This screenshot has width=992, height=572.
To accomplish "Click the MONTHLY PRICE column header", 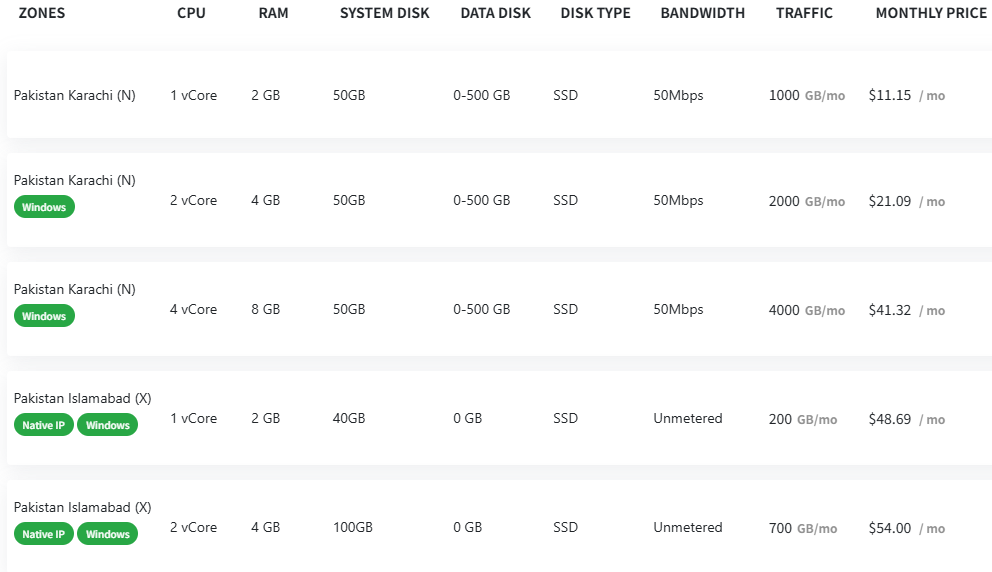I will [x=931, y=13].
